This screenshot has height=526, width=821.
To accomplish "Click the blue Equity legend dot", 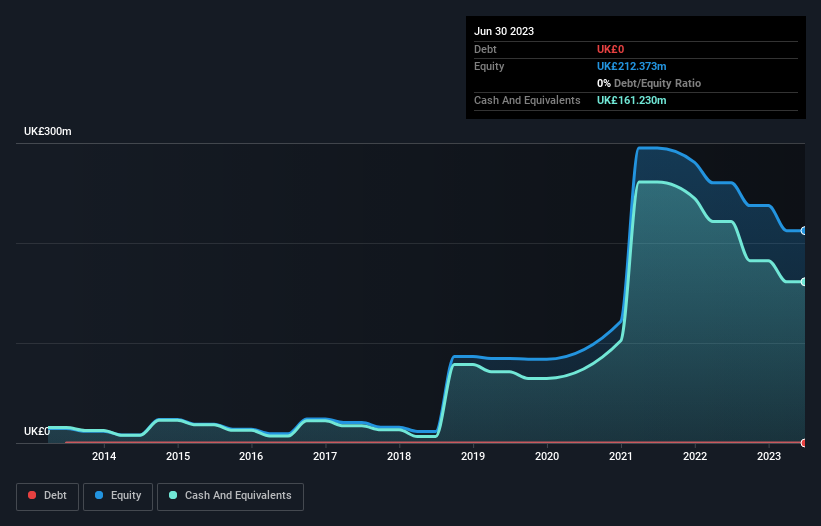I will tap(99, 495).
